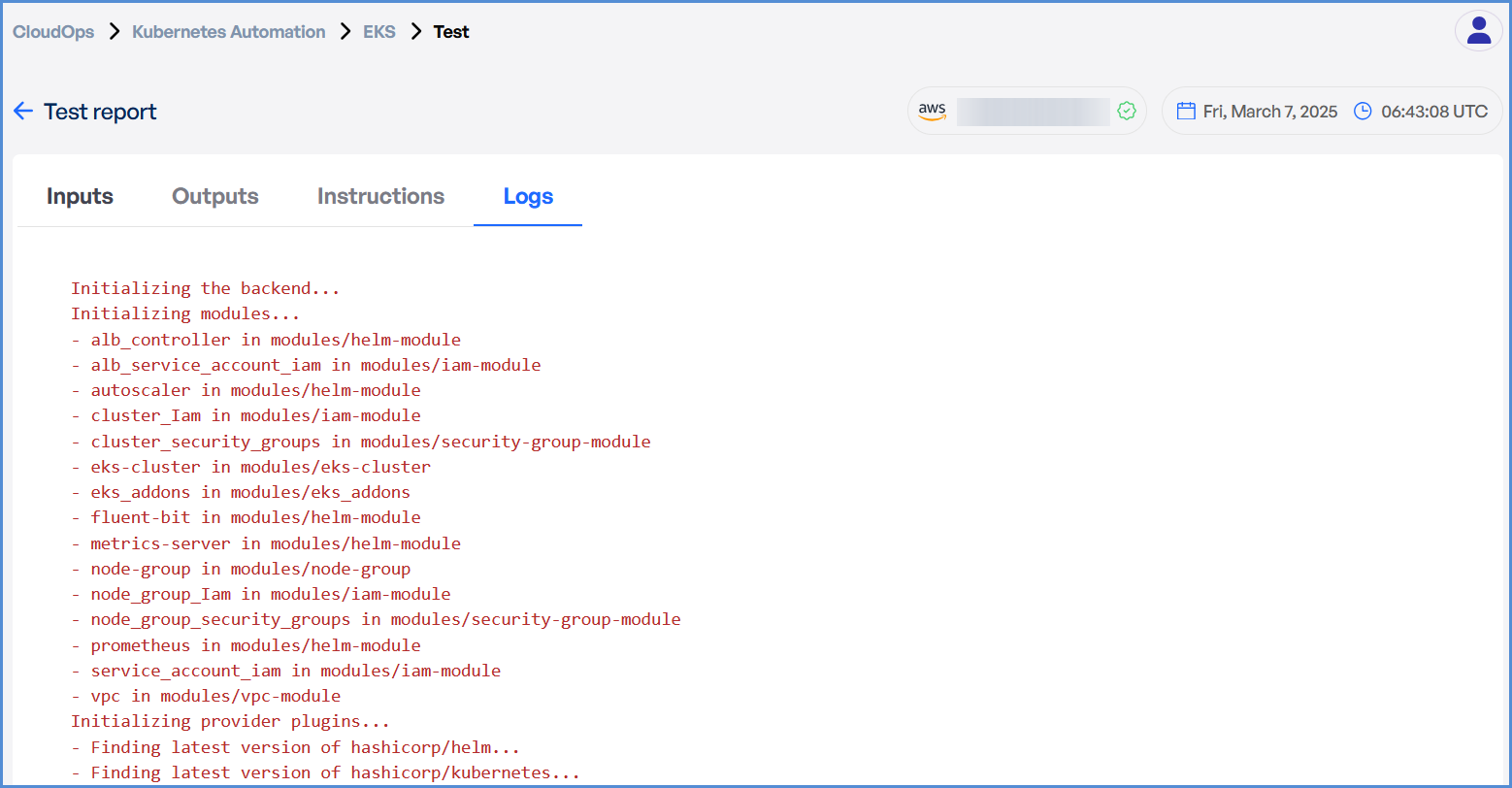Click the "Initializing the backend..." log line
Image resolution: width=1512 pixels, height=788 pixels.
[x=205, y=288]
